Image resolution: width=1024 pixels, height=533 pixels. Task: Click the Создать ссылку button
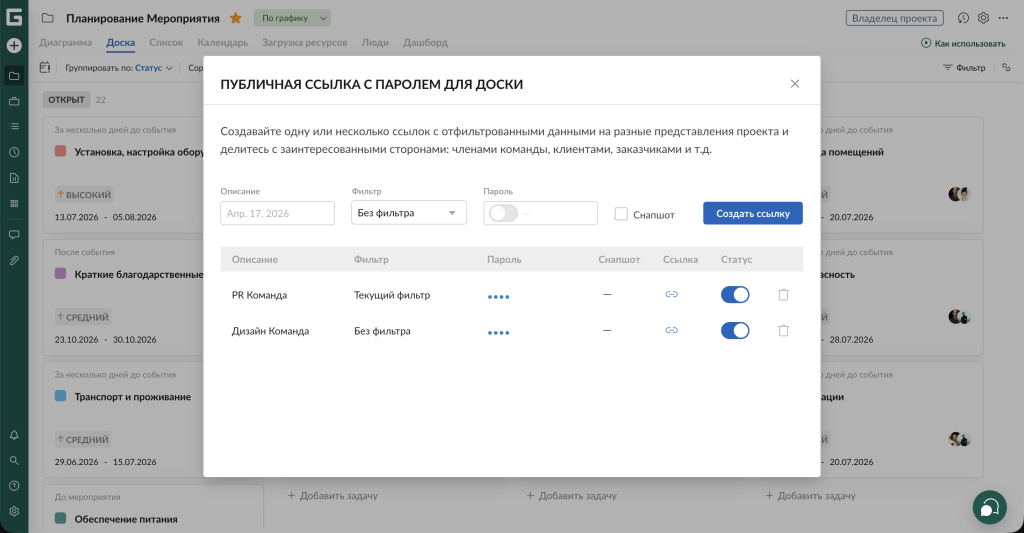click(x=753, y=214)
